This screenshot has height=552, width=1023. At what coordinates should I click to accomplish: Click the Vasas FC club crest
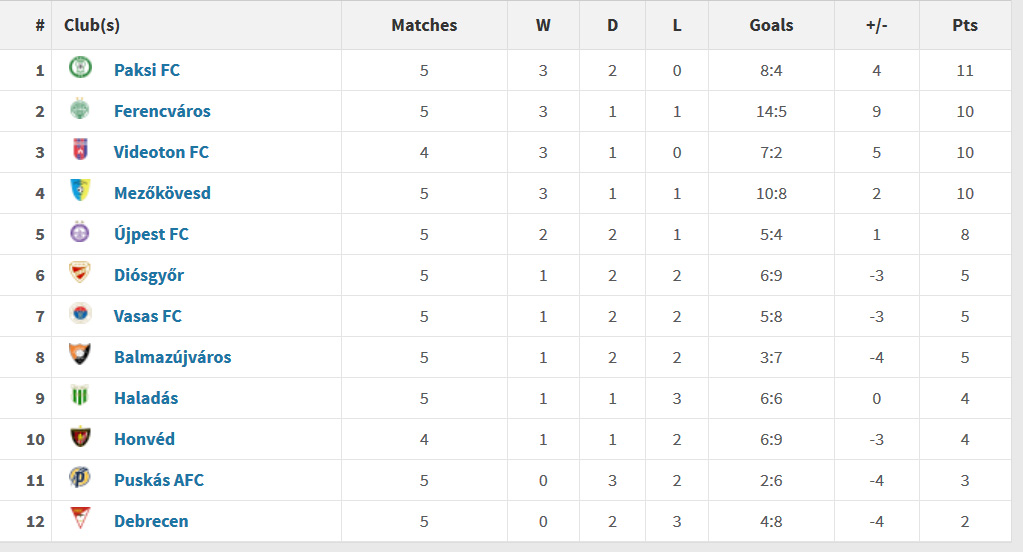(80, 314)
